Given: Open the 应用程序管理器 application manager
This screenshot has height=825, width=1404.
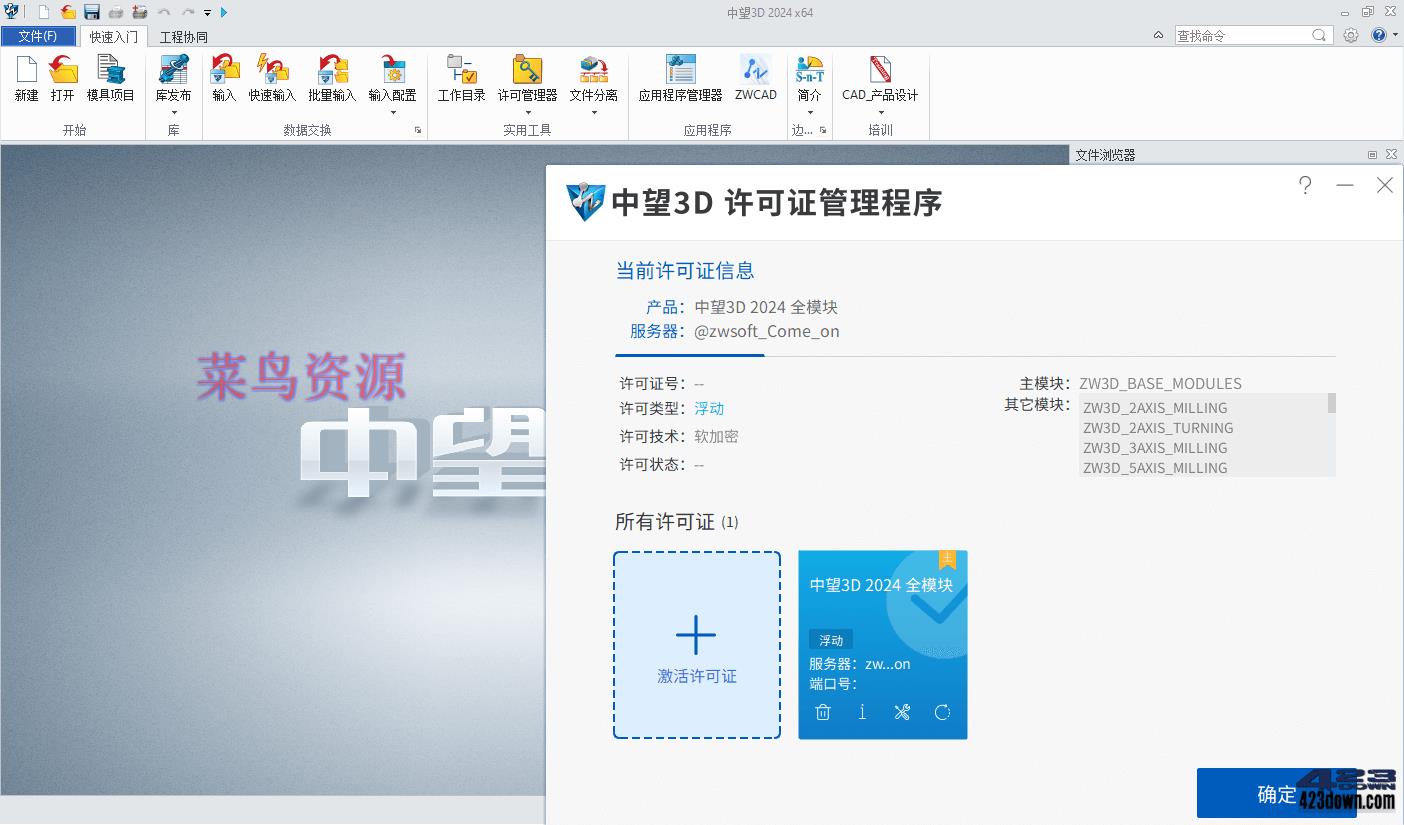Looking at the screenshot, I should click(x=680, y=78).
